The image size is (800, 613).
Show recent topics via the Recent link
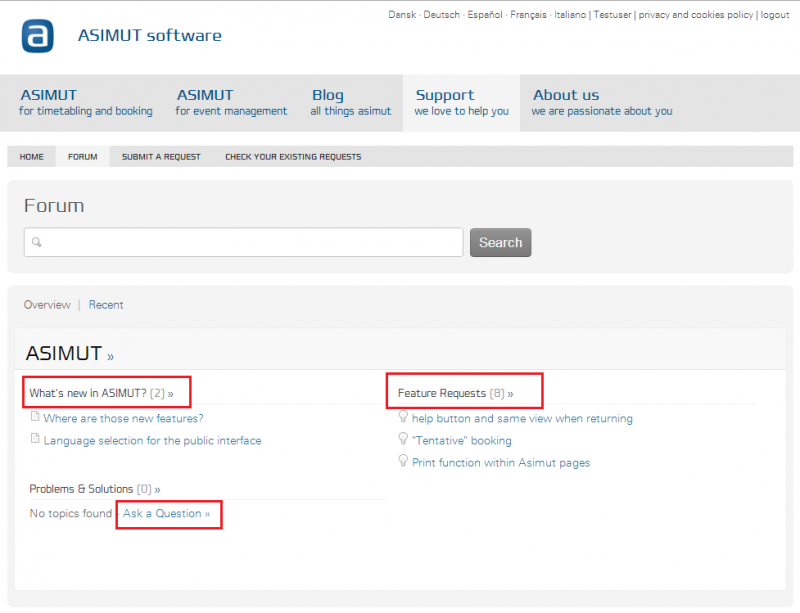(106, 304)
